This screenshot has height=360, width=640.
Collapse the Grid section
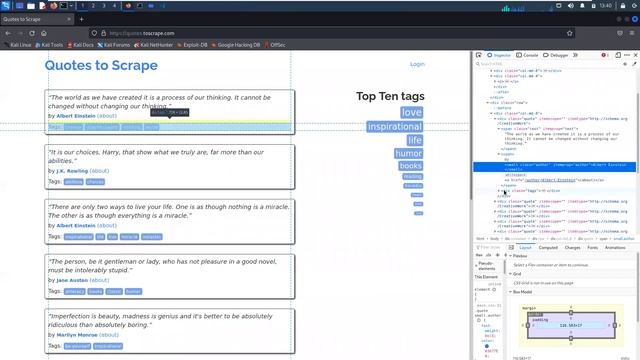point(511,274)
